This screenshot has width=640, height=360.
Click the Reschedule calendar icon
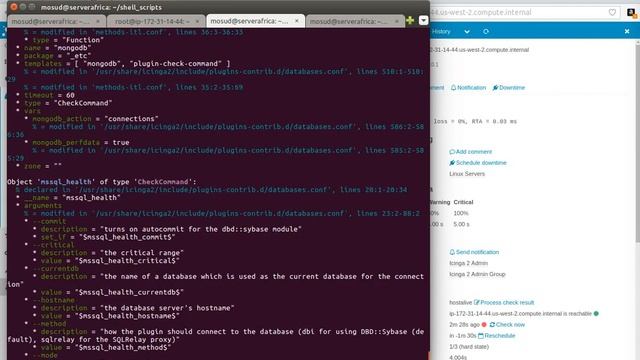(481, 336)
